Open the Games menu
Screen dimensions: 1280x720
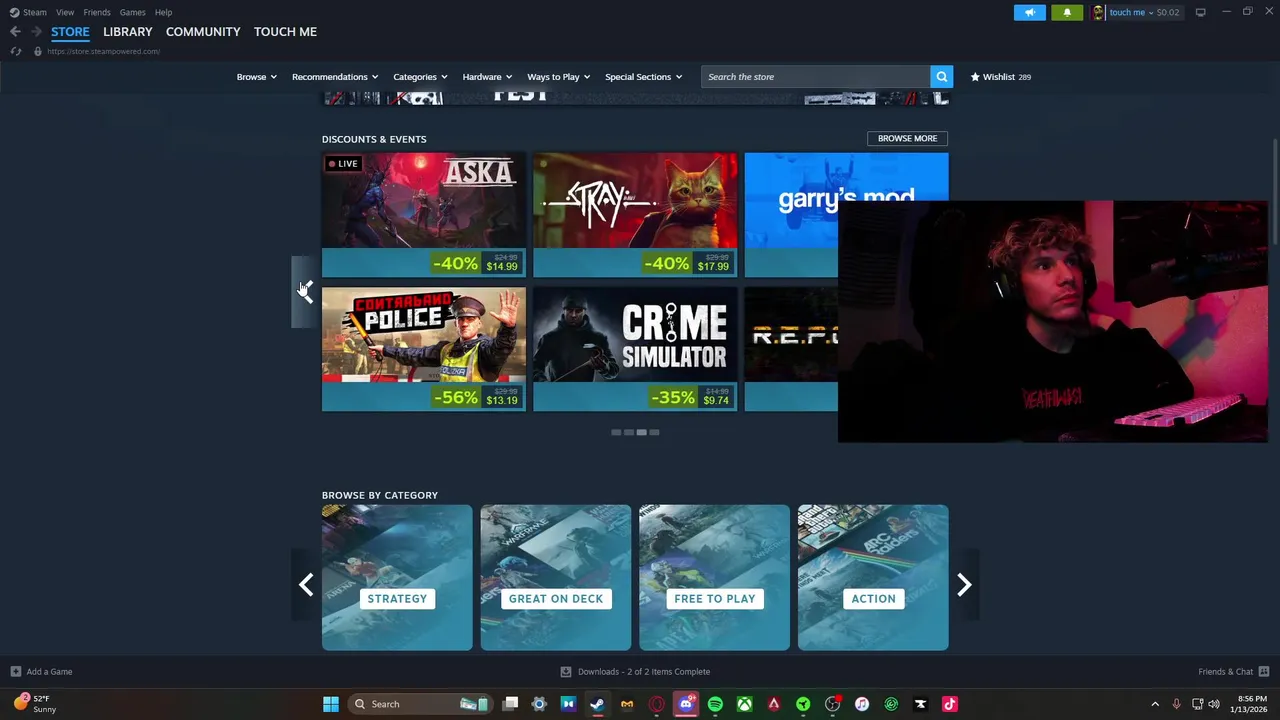pyautogui.click(x=132, y=12)
